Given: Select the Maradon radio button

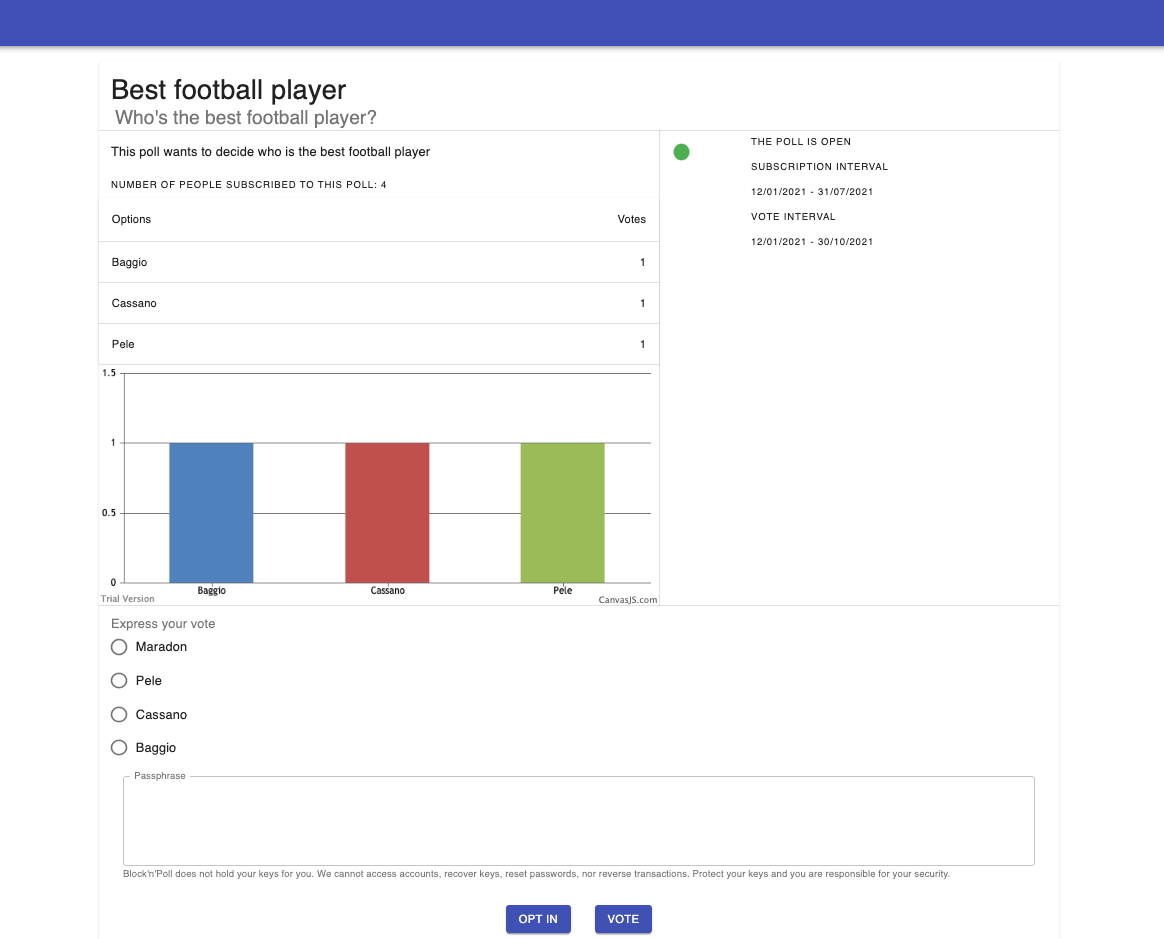Looking at the screenshot, I should pyautogui.click(x=119, y=647).
